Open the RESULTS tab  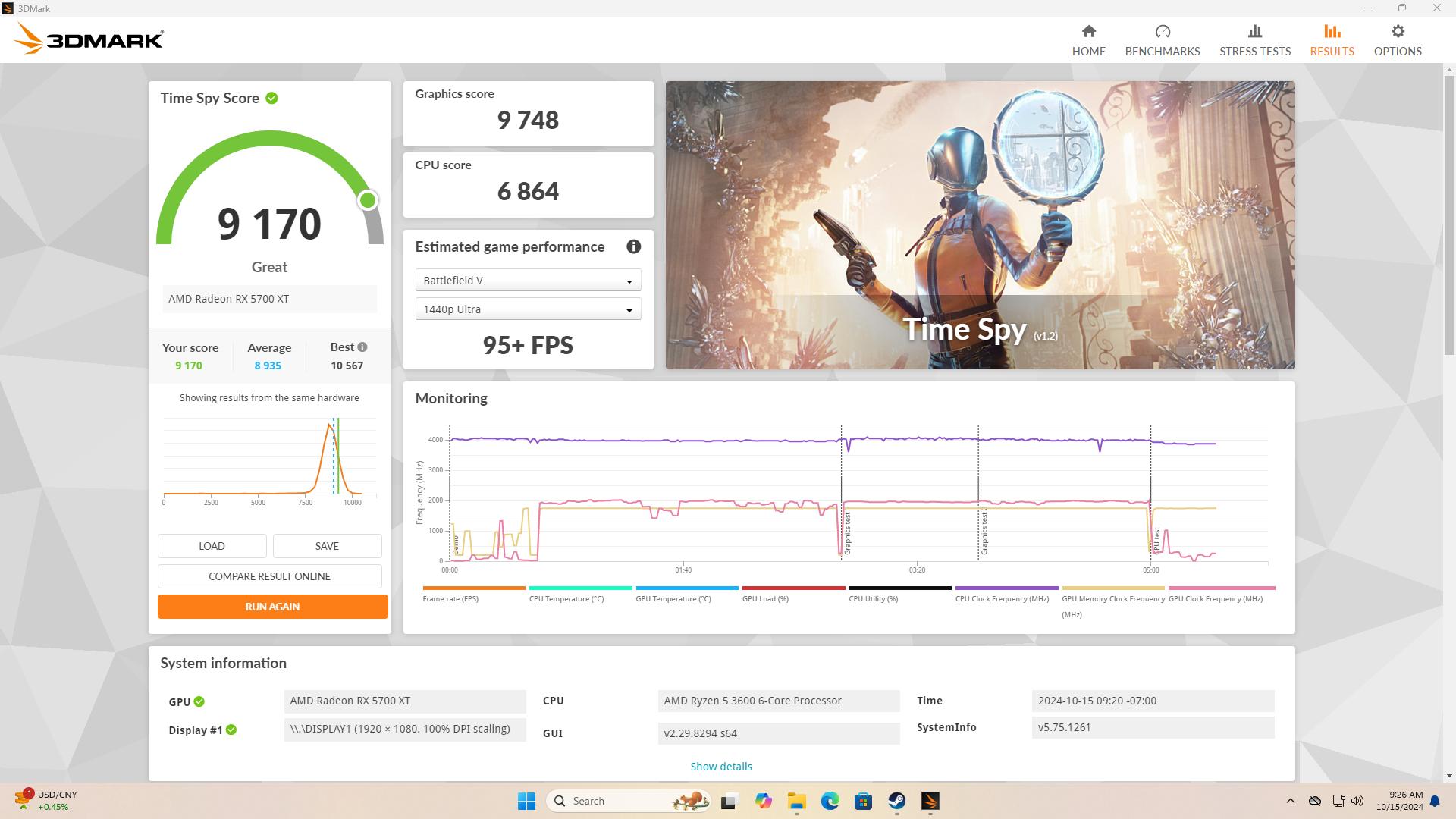coord(1332,40)
